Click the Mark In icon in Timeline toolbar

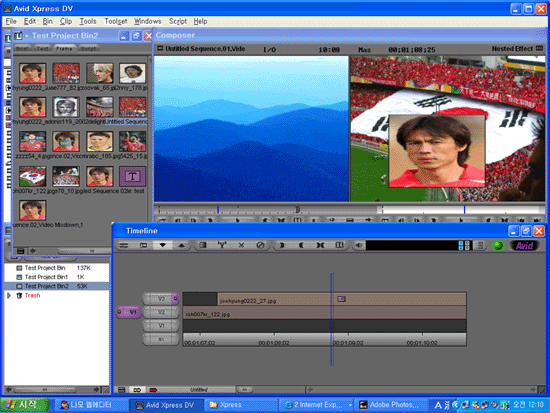click(x=281, y=245)
